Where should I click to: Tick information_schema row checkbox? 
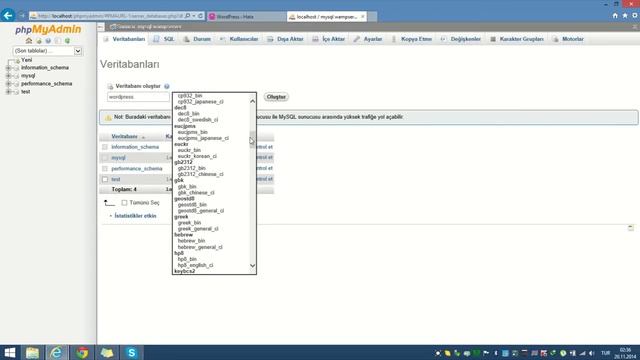point(105,147)
